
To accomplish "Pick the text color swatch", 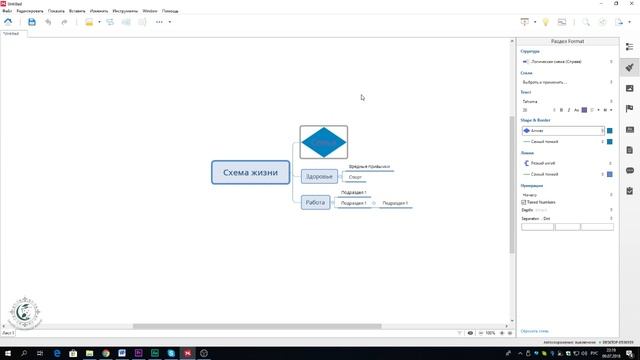I will (x=584, y=110).
